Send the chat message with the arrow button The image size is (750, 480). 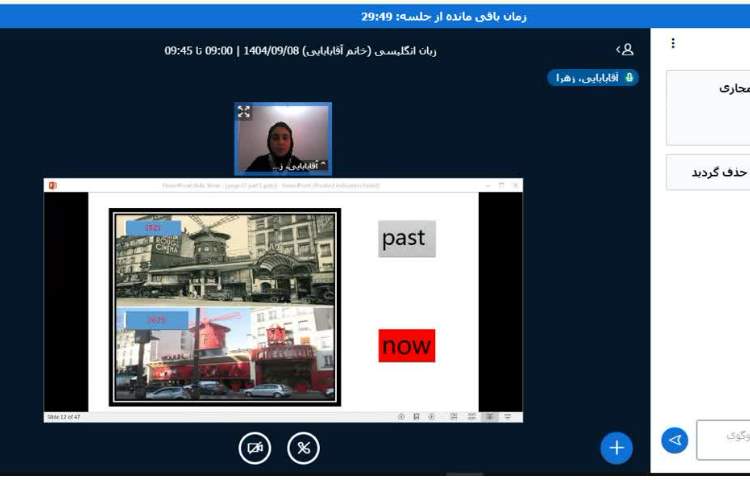point(674,440)
